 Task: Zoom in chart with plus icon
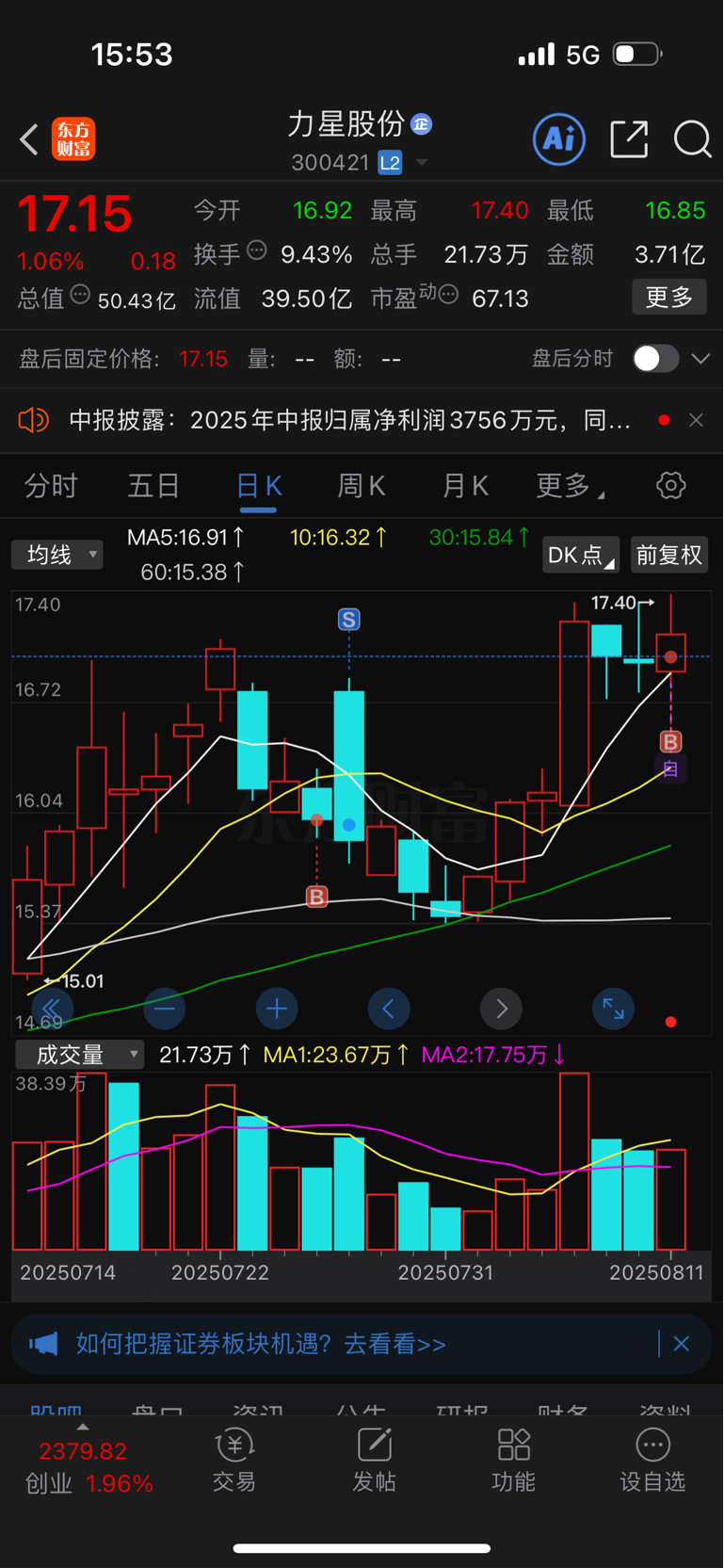coord(277,1009)
